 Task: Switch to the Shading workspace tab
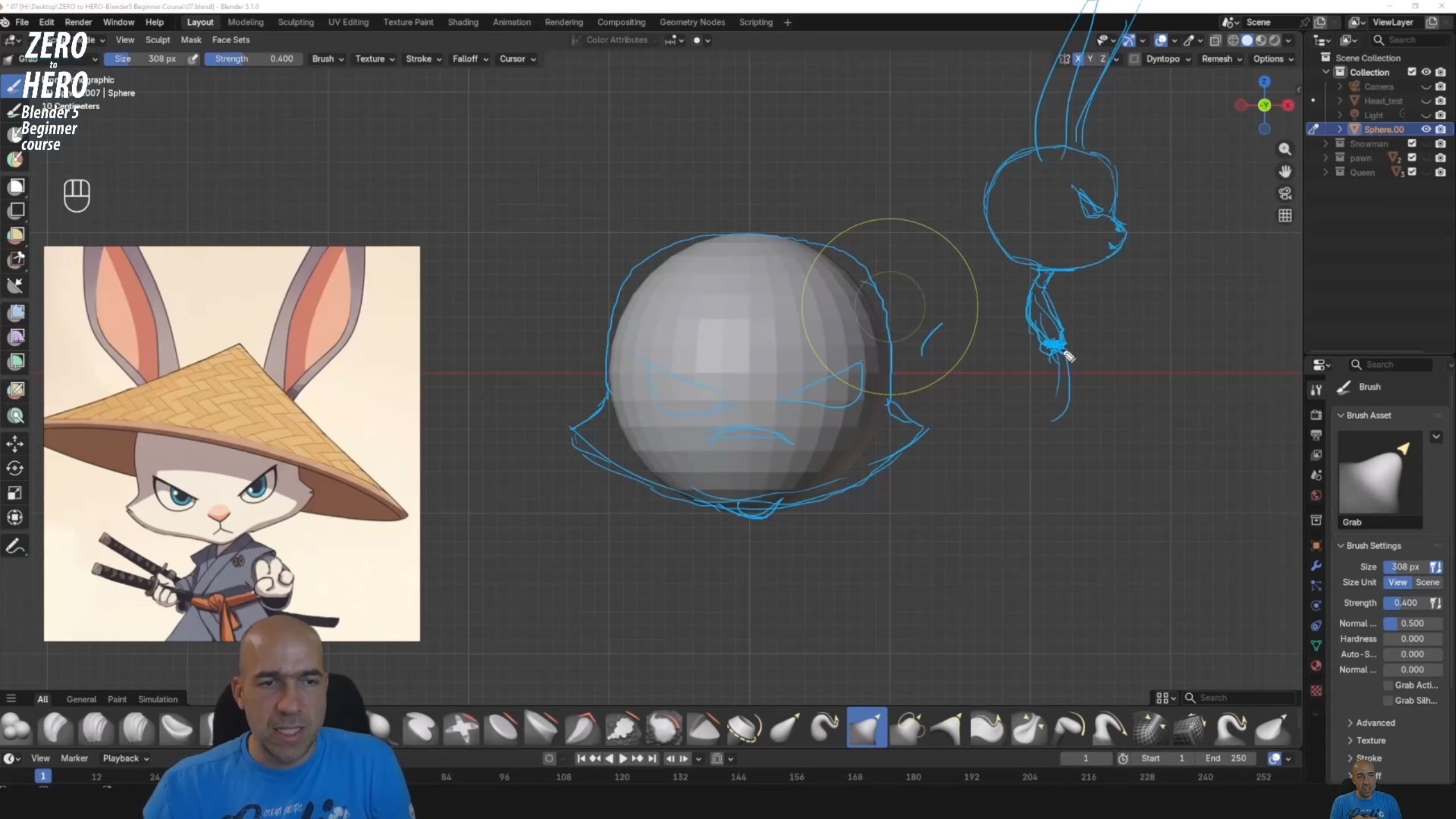pyautogui.click(x=463, y=22)
